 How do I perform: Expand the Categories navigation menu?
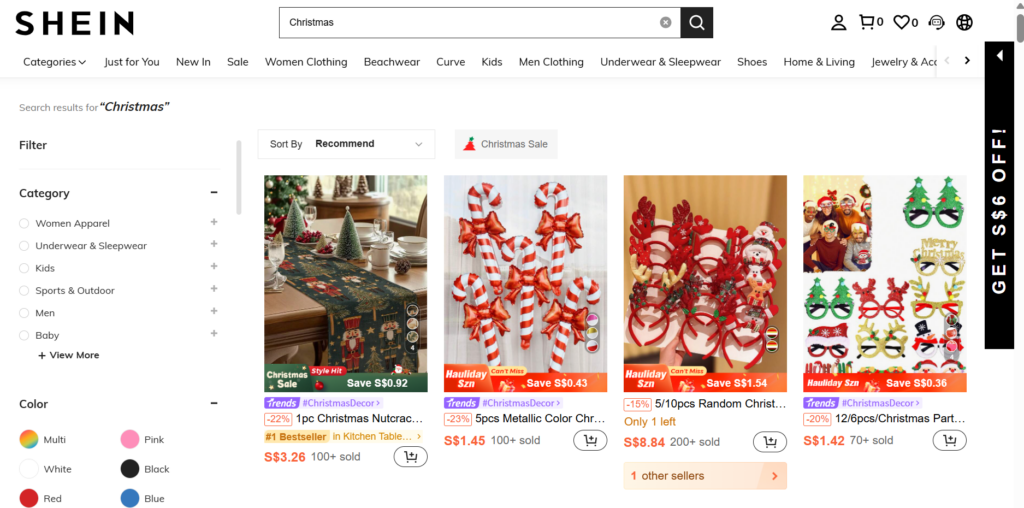pyautogui.click(x=54, y=62)
